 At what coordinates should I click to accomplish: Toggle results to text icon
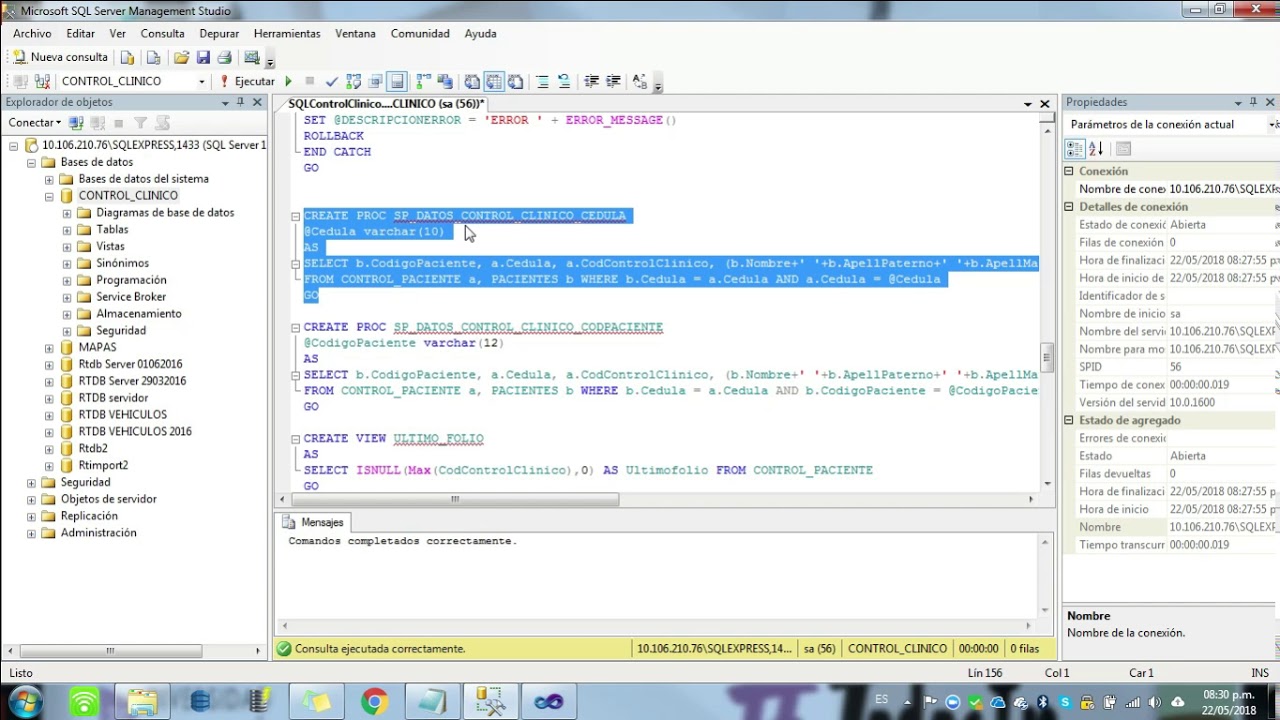[x=472, y=81]
